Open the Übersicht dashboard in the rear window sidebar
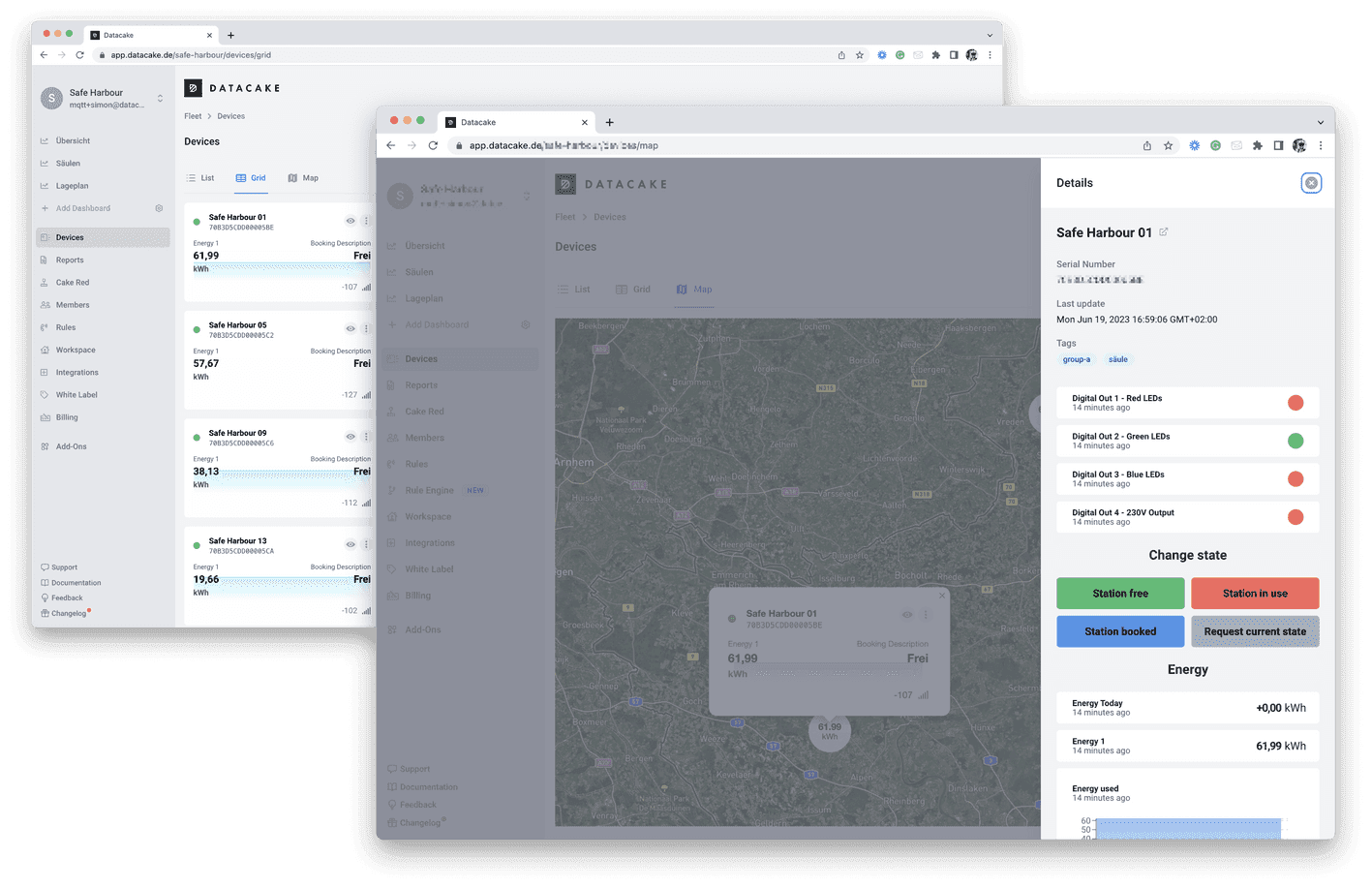This screenshot has height=888, width=1372. coord(73,140)
